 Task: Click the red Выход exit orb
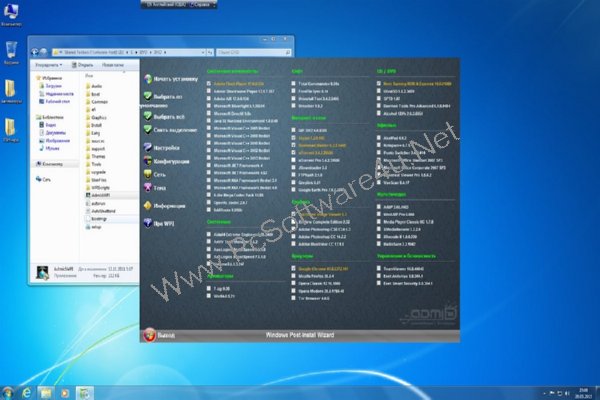click(x=149, y=335)
